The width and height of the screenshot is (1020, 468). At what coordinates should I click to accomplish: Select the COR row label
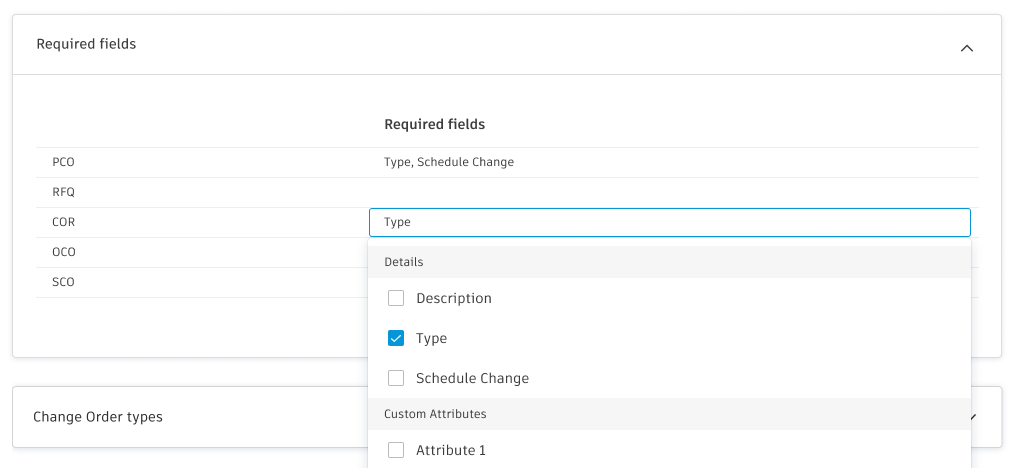point(63,222)
